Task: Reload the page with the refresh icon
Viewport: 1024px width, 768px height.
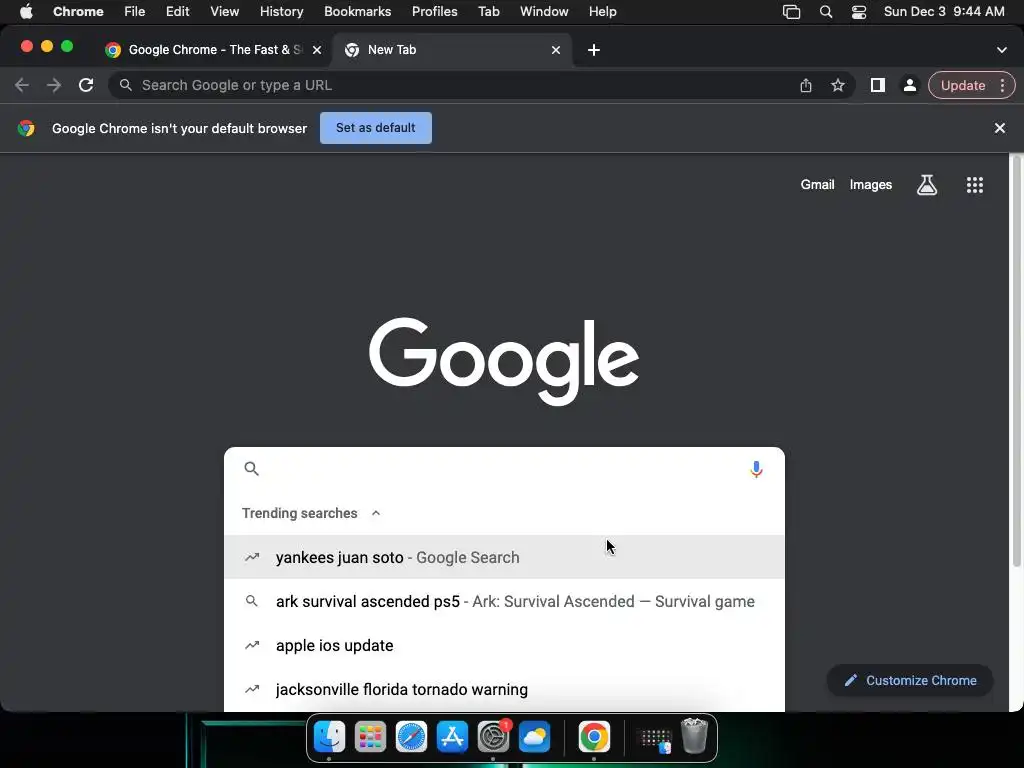Action: [x=86, y=85]
